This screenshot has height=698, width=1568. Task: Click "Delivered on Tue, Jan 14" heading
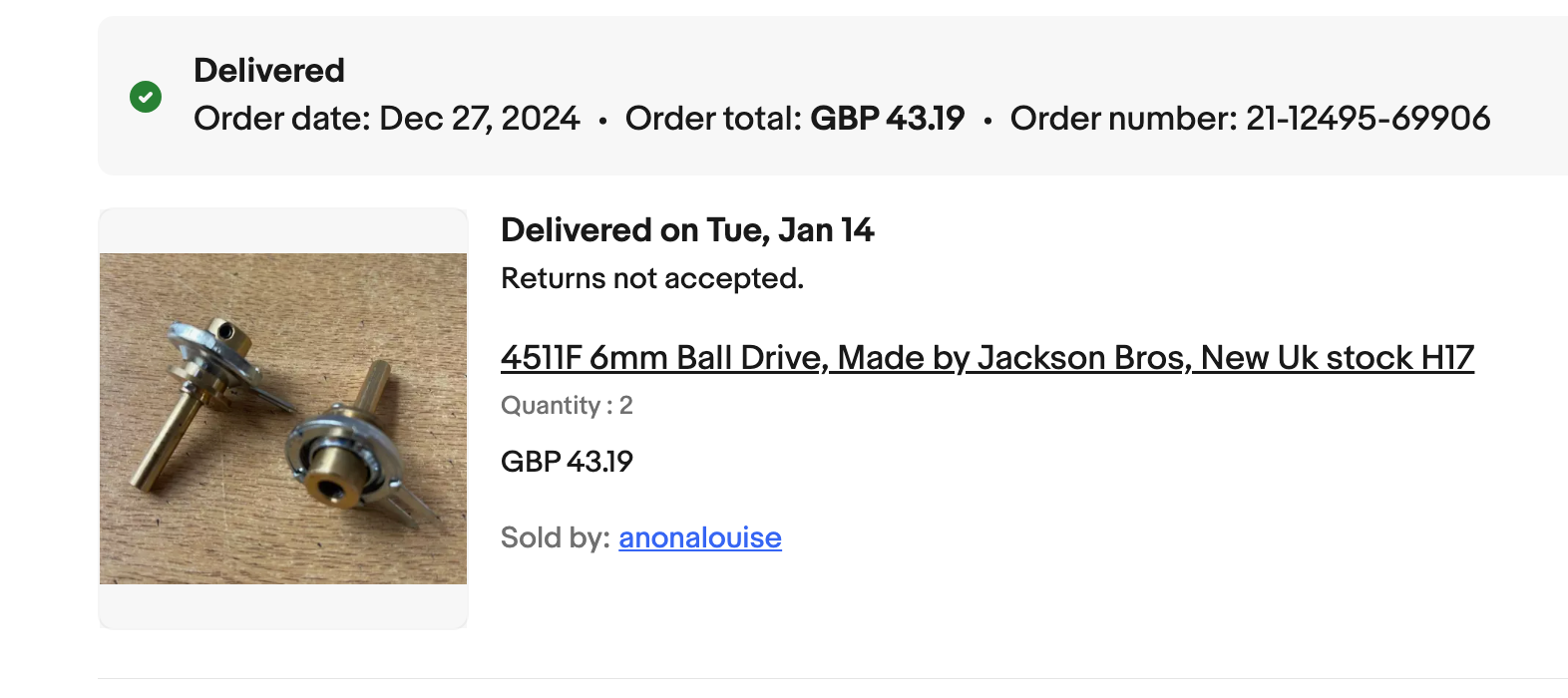point(687,230)
